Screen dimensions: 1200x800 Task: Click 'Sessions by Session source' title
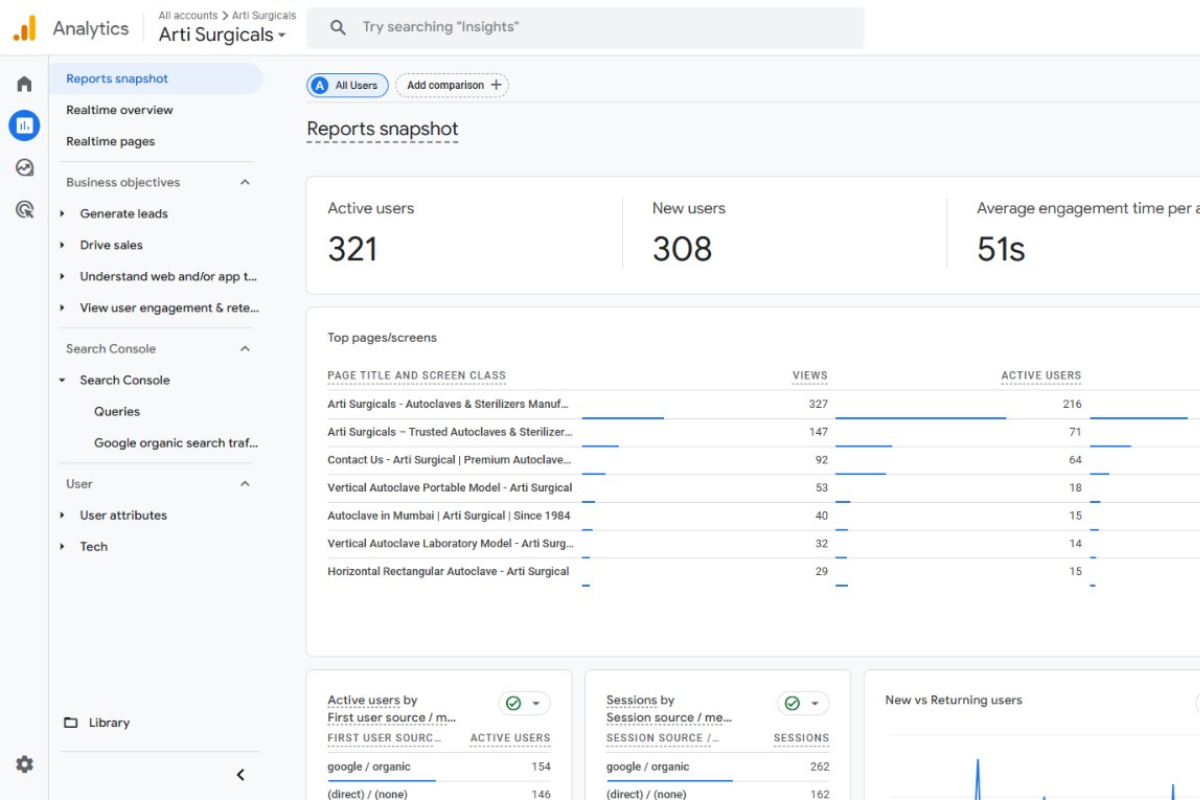click(669, 709)
